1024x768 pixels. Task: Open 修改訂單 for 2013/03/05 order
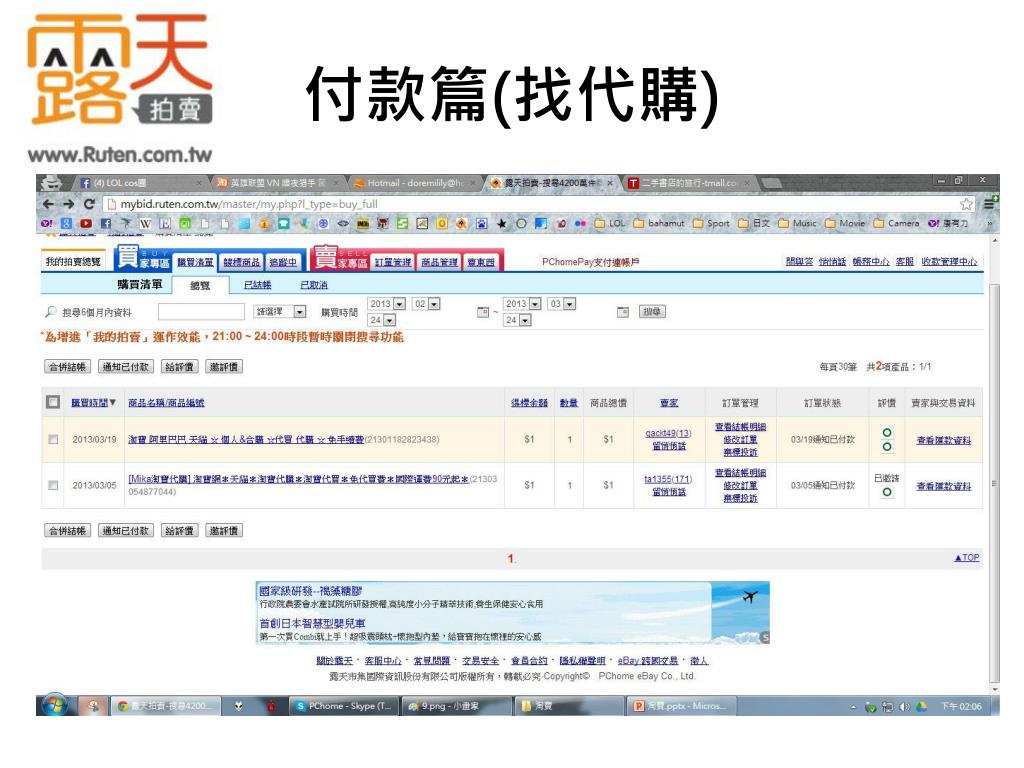(x=741, y=485)
